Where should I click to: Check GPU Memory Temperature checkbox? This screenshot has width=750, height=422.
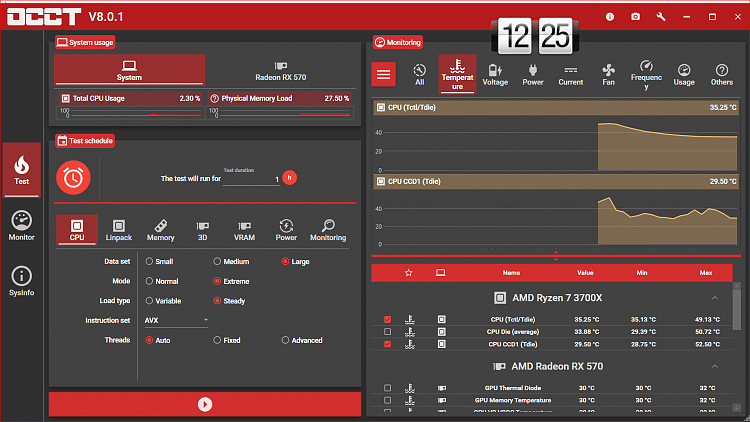pos(387,400)
